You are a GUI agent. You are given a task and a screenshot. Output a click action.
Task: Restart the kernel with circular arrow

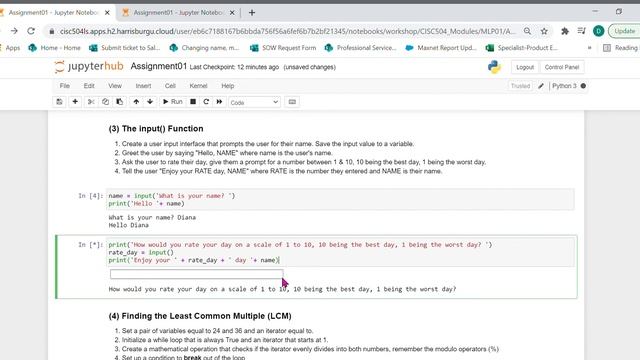coord(206,102)
